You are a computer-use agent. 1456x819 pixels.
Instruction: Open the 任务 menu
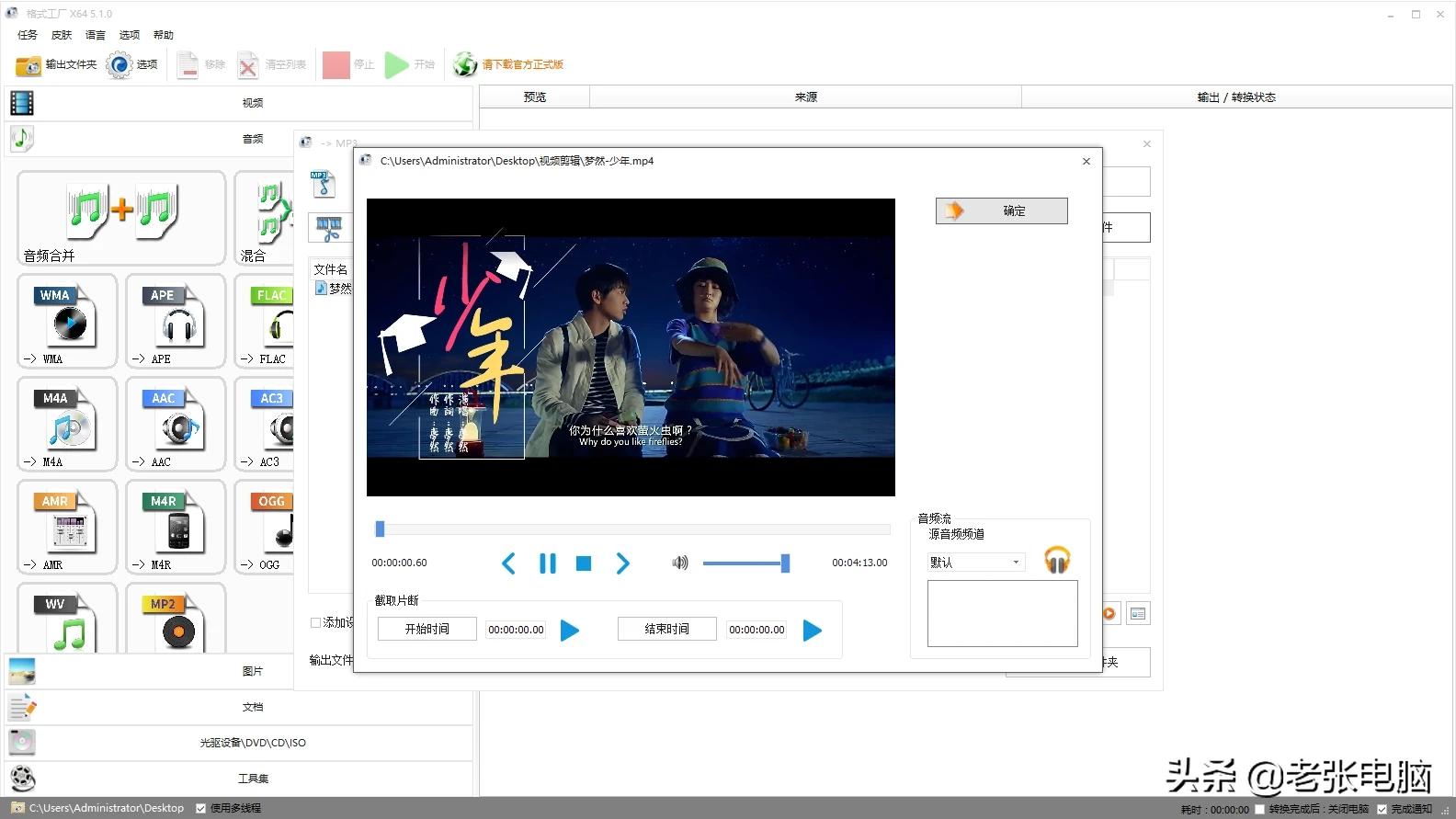tap(28, 35)
